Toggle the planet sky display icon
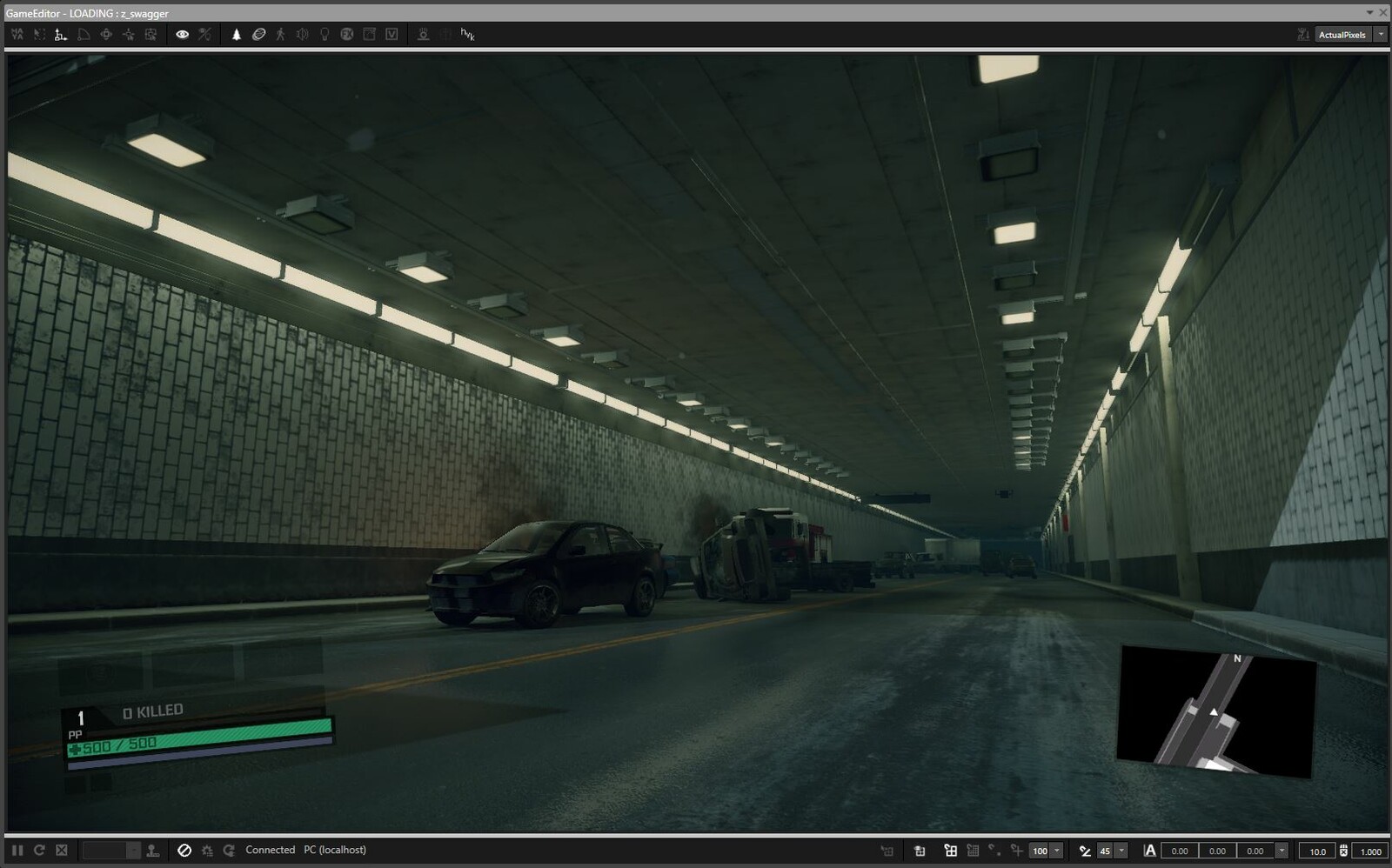Viewport: 1392px width, 868px height. point(258,35)
